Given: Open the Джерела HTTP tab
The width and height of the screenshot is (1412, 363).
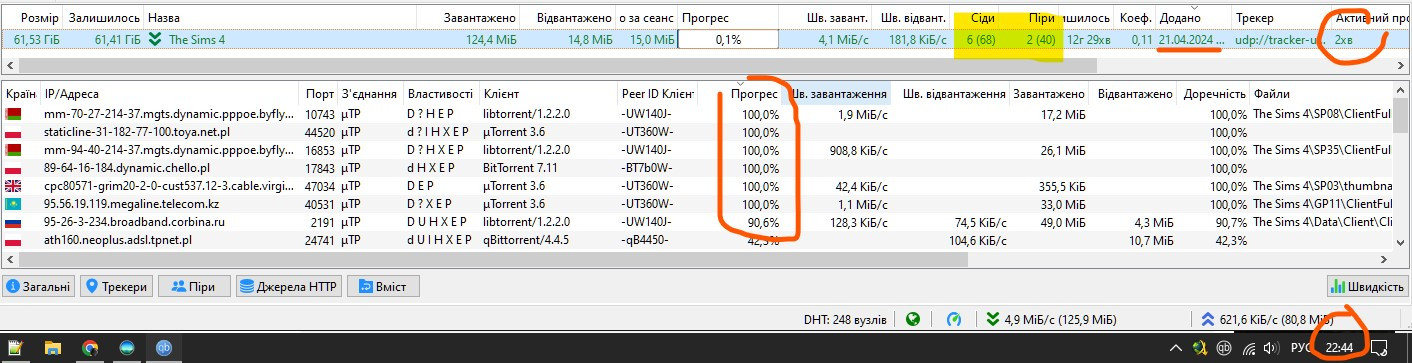Looking at the screenshot, I should pos(290,287).
